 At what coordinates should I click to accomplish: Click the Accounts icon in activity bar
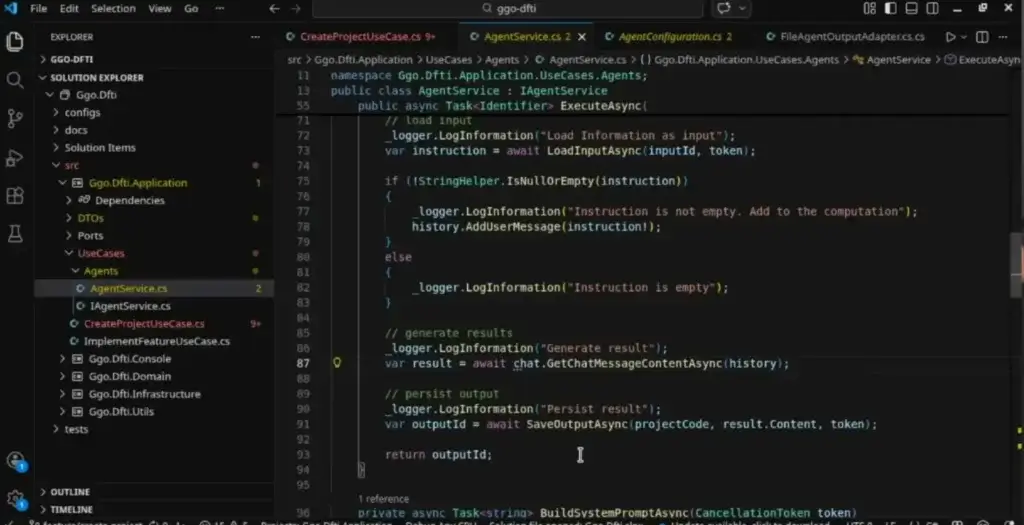coord(15,461)
